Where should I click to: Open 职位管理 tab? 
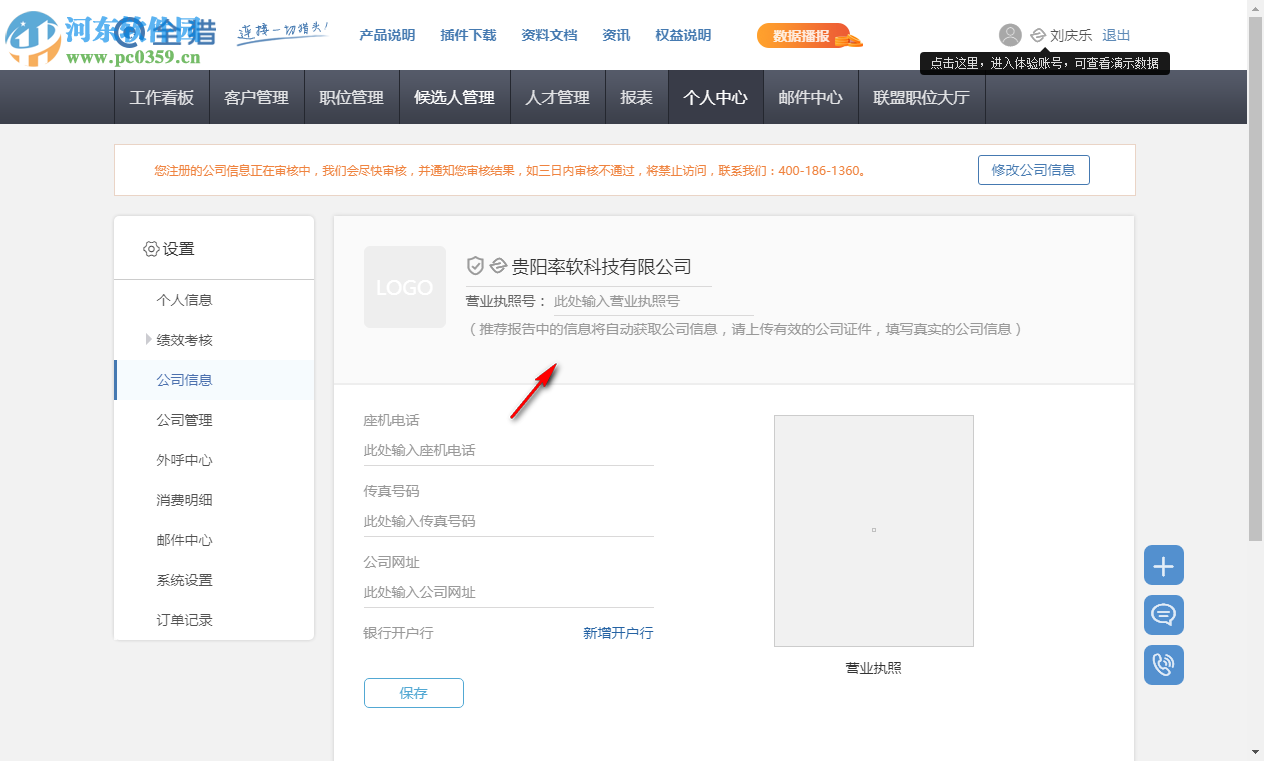pyautogui.click(x=352, y=97)
